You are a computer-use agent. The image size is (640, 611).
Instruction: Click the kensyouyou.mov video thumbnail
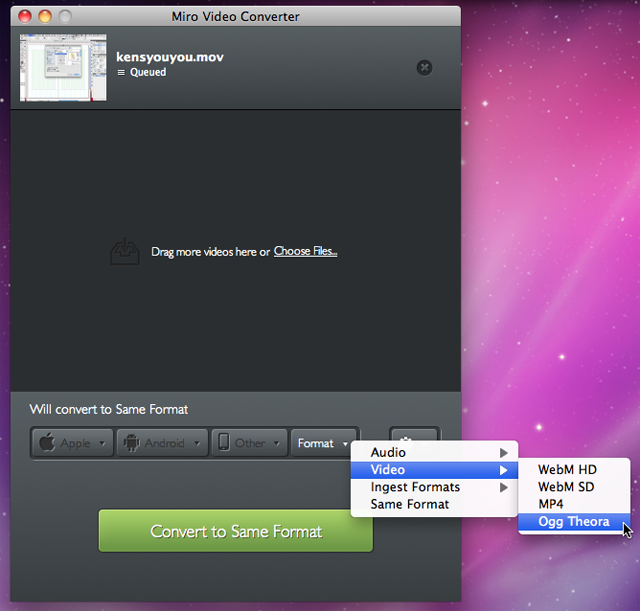[x=63, y=66]
